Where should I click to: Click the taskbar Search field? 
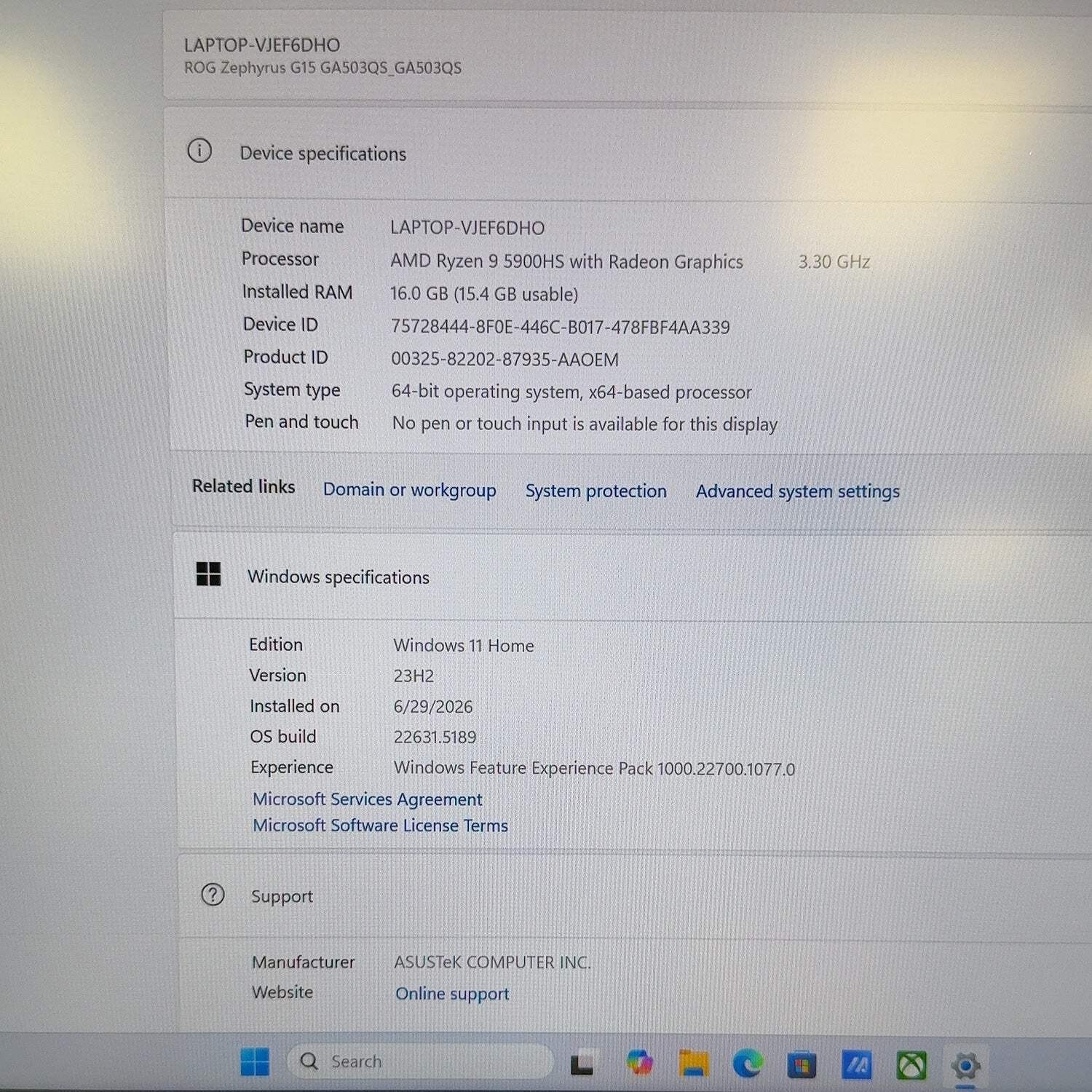point(420,1061)
